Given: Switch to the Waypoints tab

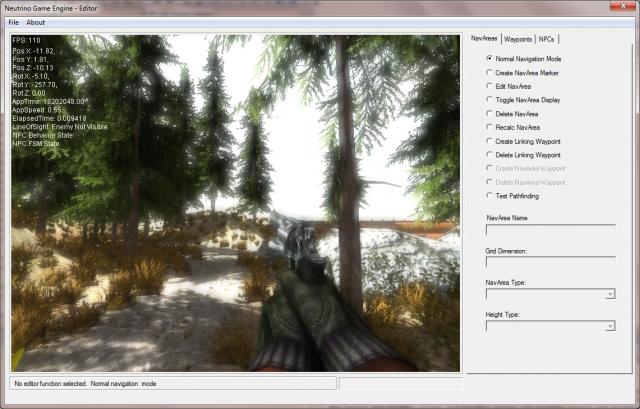Looking at the screenshot, I should pos(517,39).
